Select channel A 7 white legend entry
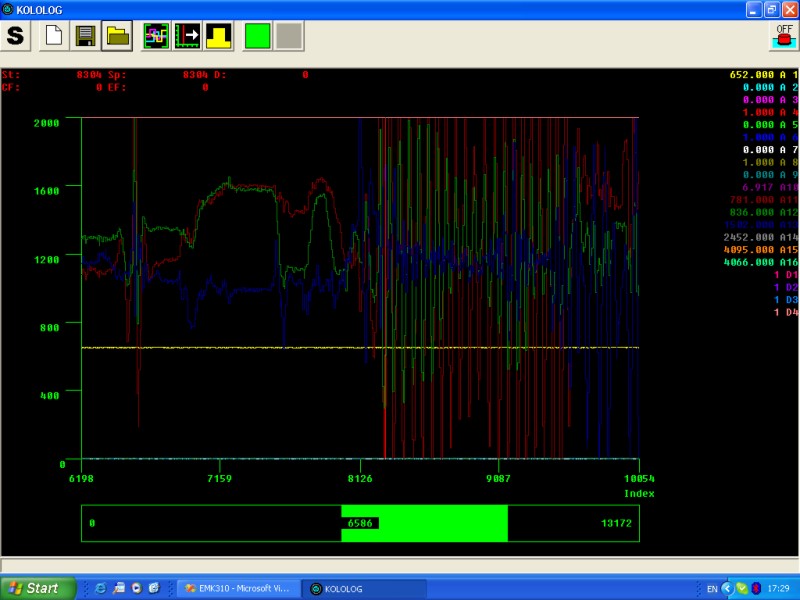This screenshot has width=800, height=600. pos(769,149)
